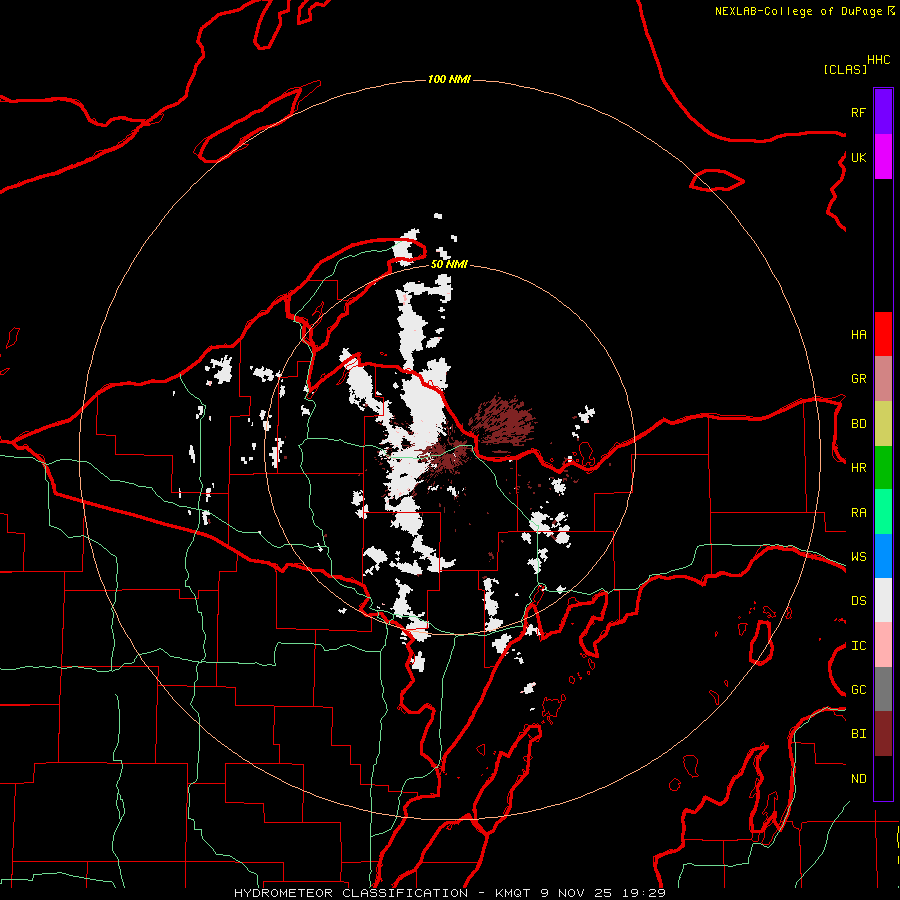The image size is (900, 900).
Task: Select the GR pink-brown legend swatch
Action: [x=883, y=379]
